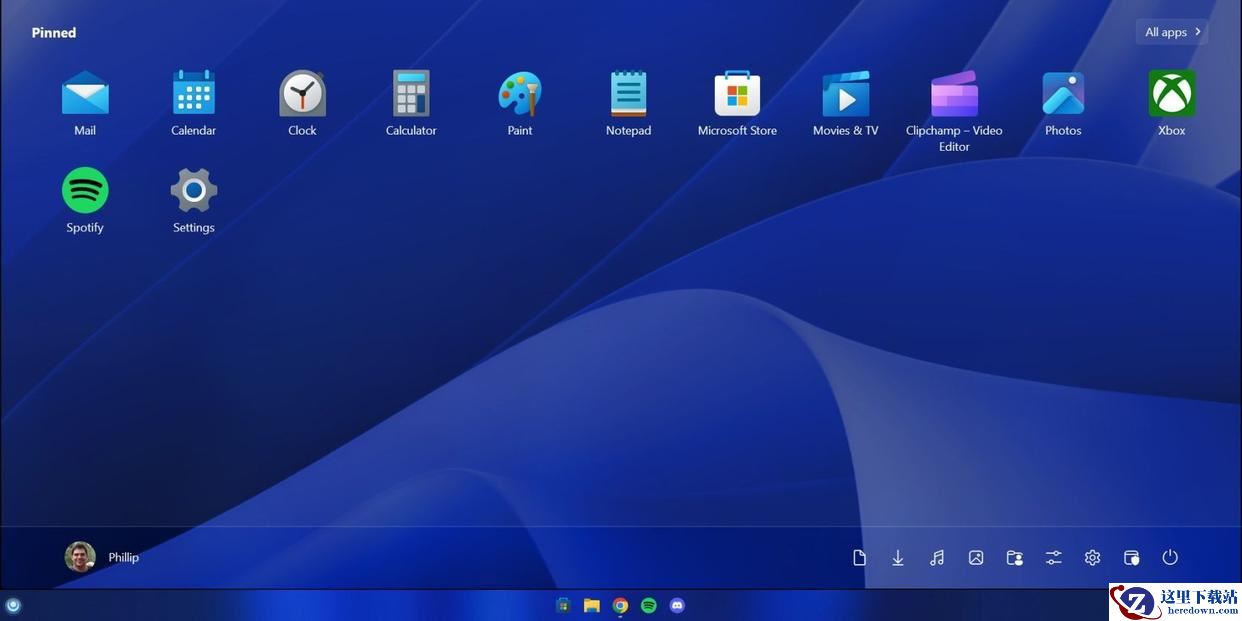The image size is (1242, 621).
Task: Open the Music folder shortcut
Action: pos(937,558)
